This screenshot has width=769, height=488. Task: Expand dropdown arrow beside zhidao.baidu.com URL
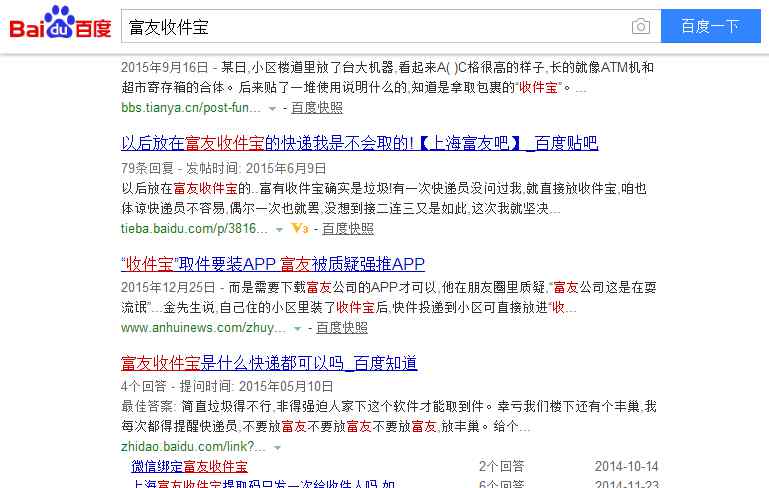[x=277, y=447]
